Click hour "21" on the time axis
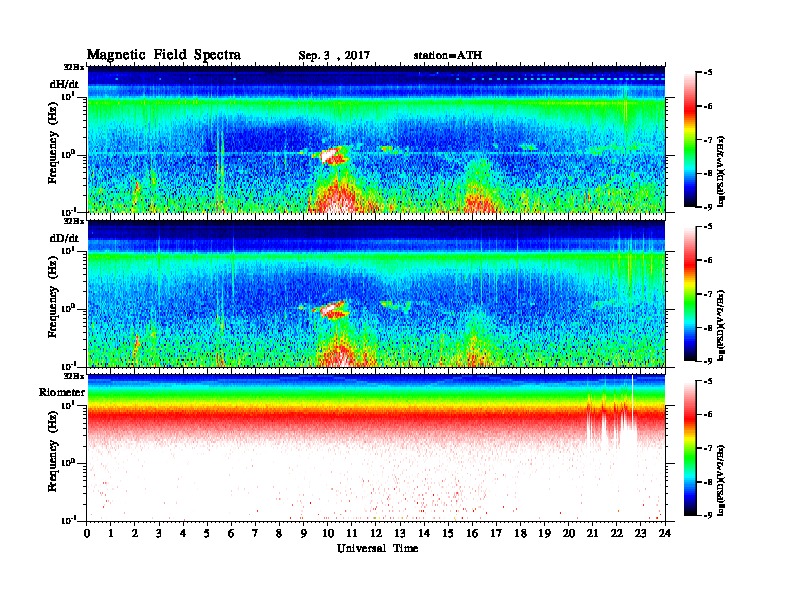This screenshot has height=612, width=792. tap(592, 534)
